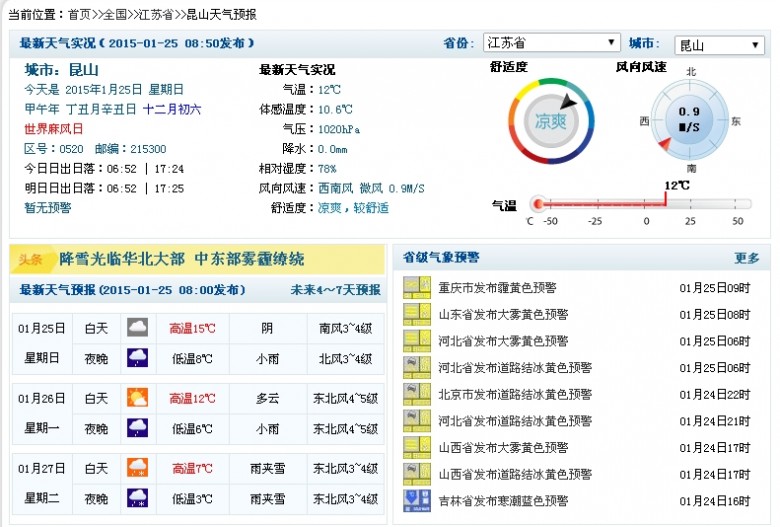The image size is (780, 527).
Task: Click the partly cloudy icon for January 26 daytime
Action: (137, 398)
